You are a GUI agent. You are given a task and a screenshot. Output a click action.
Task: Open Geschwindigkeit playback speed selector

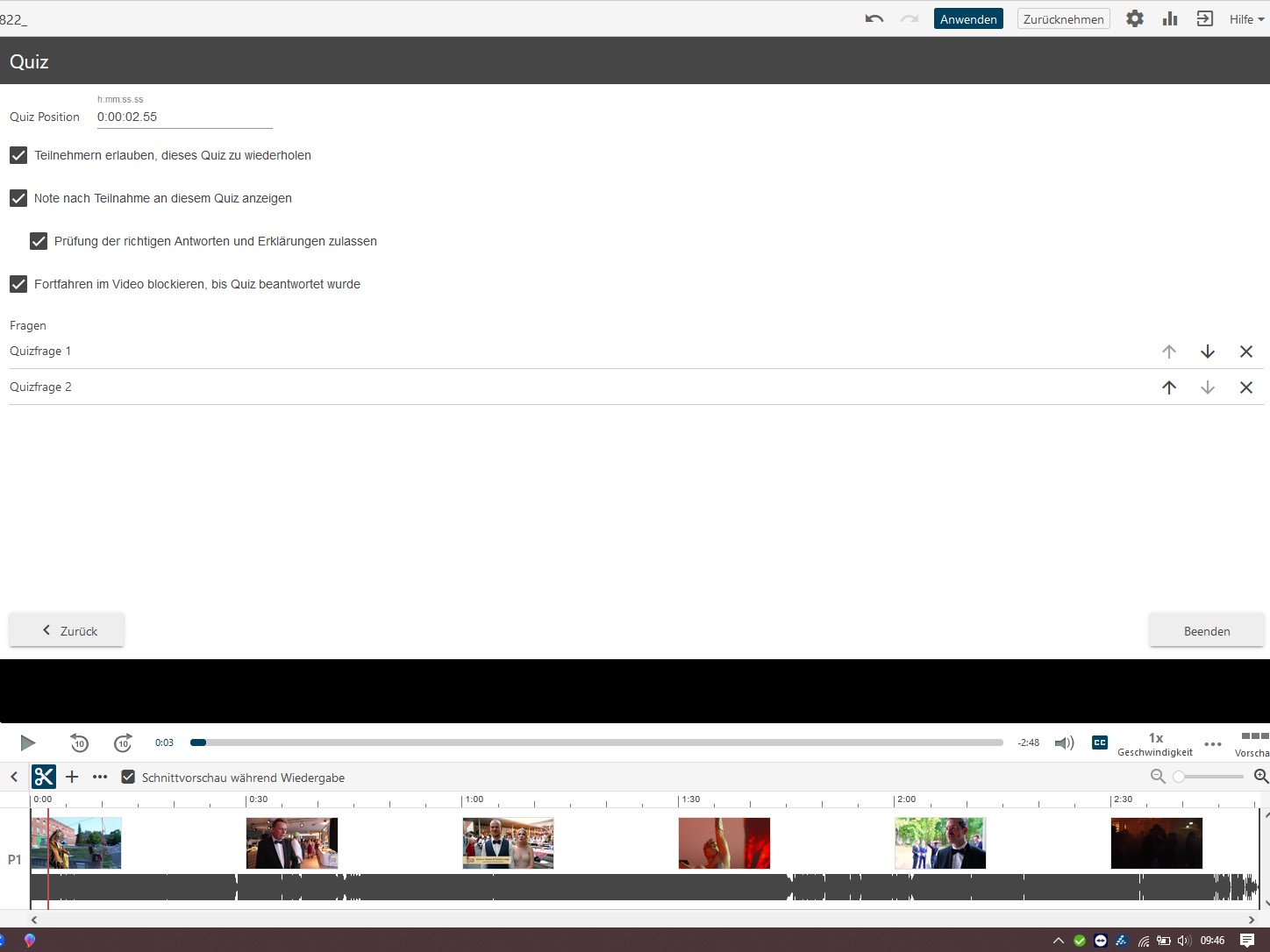click(x=1154, y=743)
